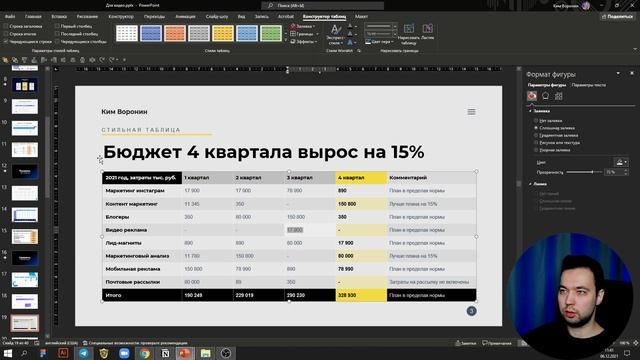The image size is (640, 360).
Task: Apply the dark blue table style
Action: (x=151, y=33)
